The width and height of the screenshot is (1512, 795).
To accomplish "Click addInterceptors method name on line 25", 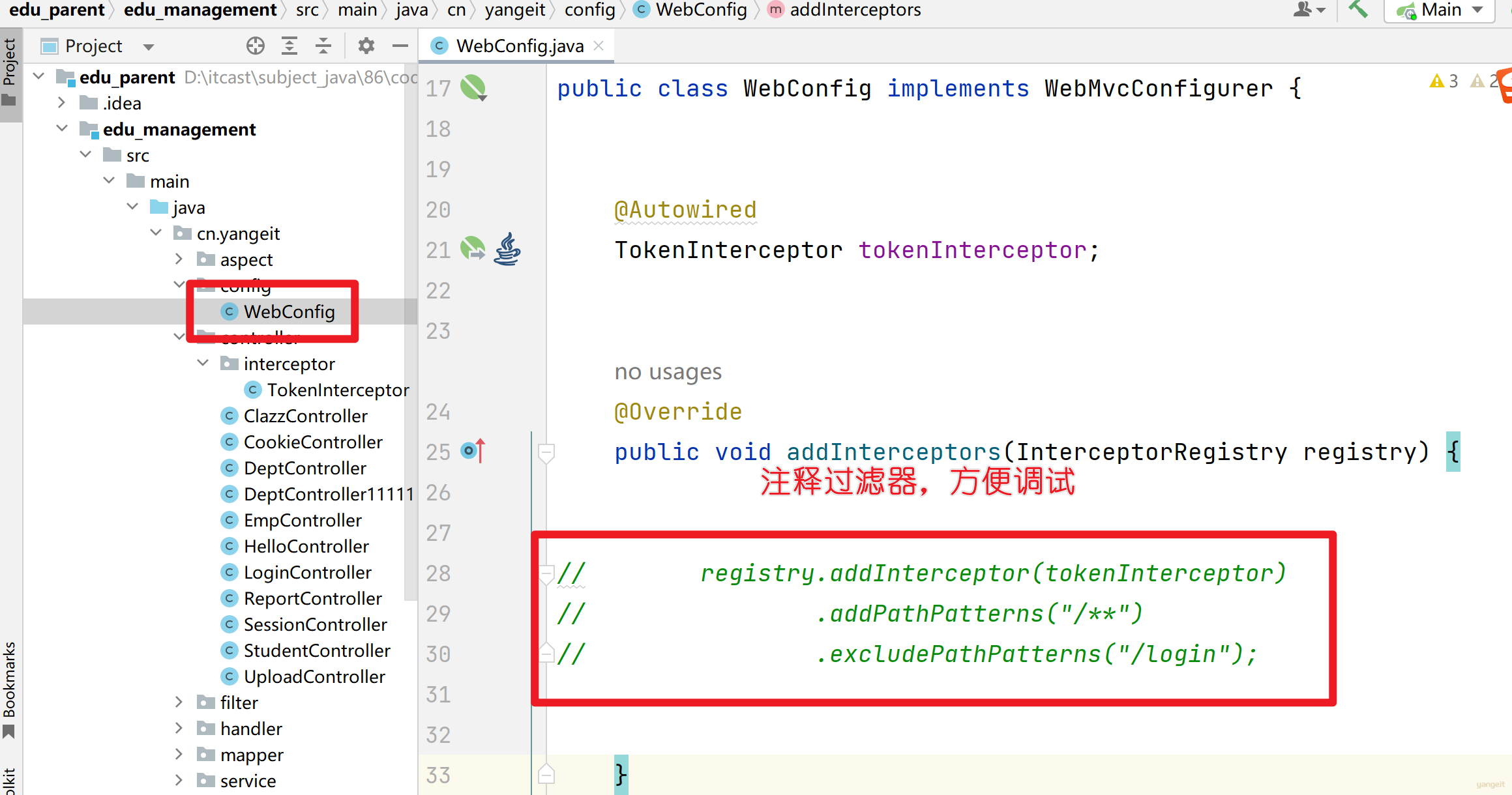I will (893, 452).
